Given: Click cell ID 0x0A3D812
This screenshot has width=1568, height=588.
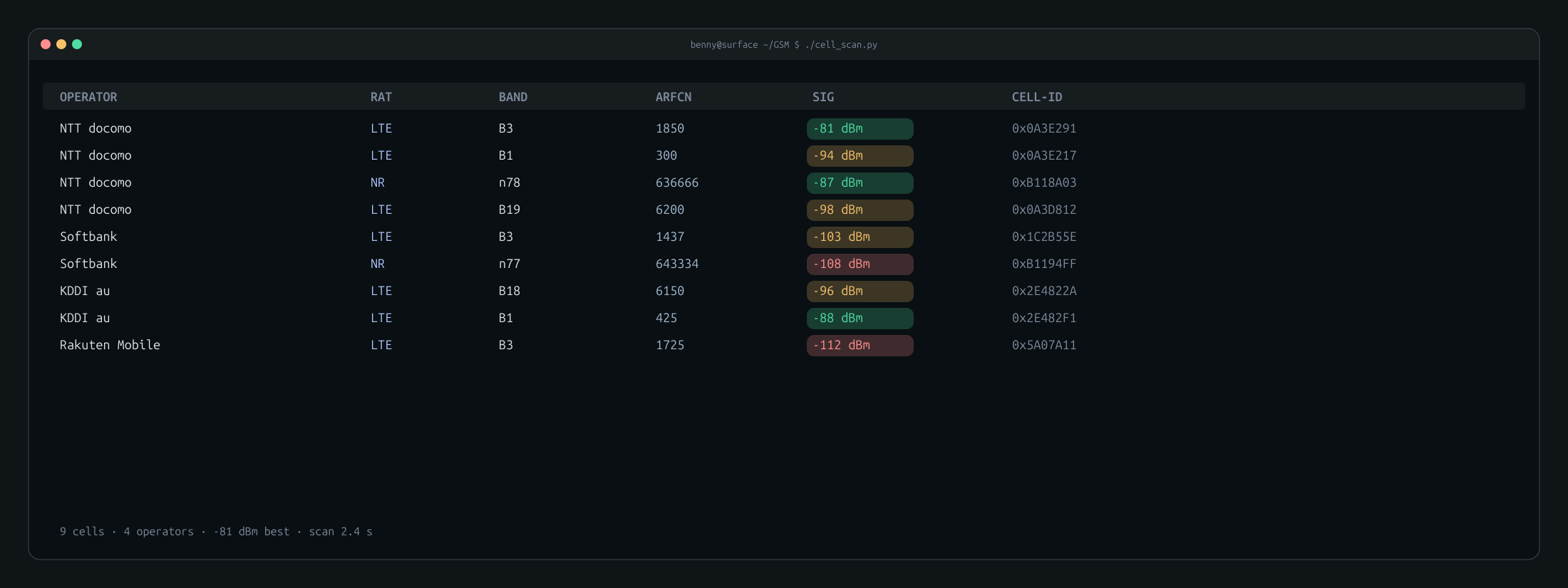Looking at the screenshot, I should click(x=1044, y=210).
